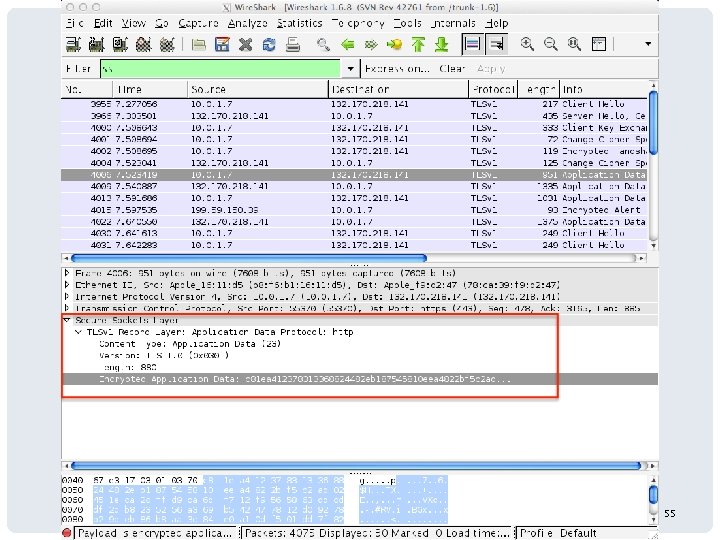Go to packet by number icon
Viewport: 720px width, 540px height.
tap(394, 45)
